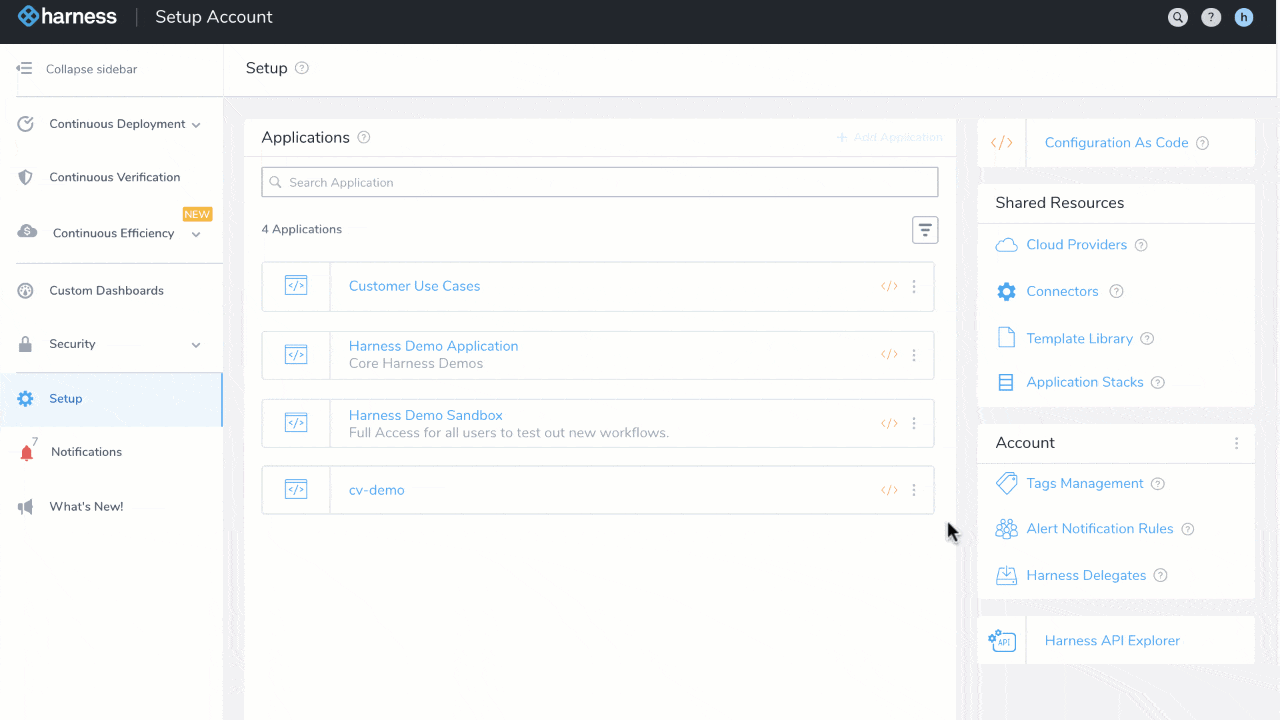
Task: Open more options for Harness Demo Sandbox
Action: click(x=914, y=423)
